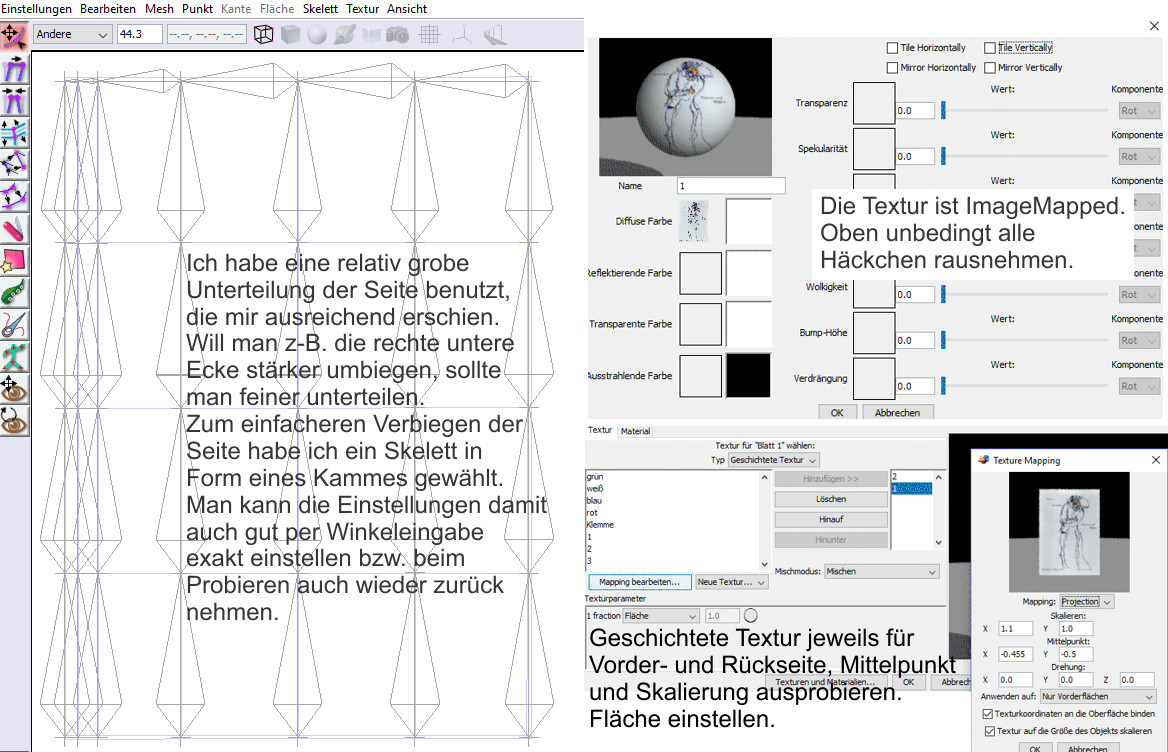Open the Bearbeiten menu

point(108,9)
